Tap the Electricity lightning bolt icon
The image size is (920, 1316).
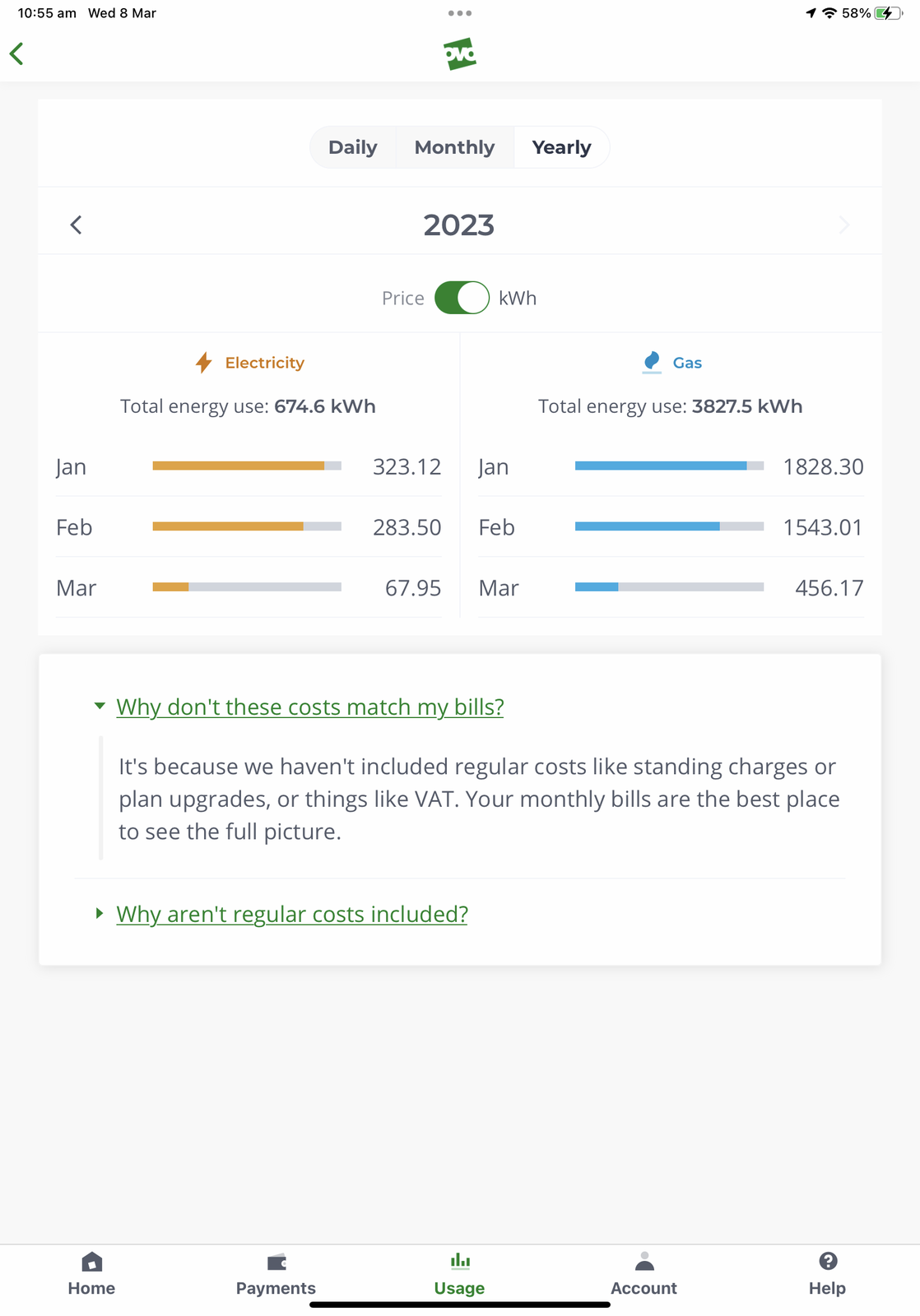(x=204, y=363)
